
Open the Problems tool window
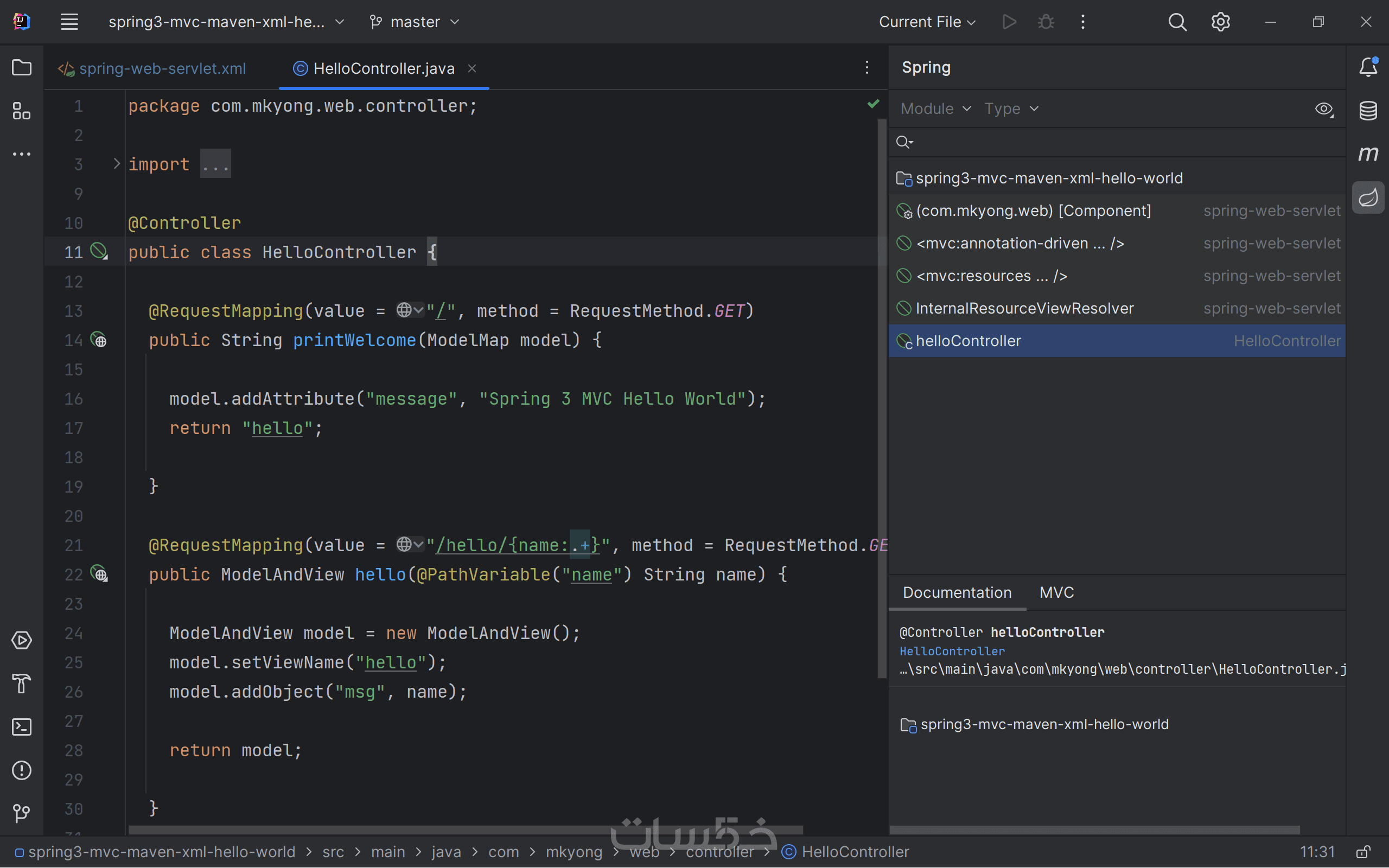click(22, 770)
